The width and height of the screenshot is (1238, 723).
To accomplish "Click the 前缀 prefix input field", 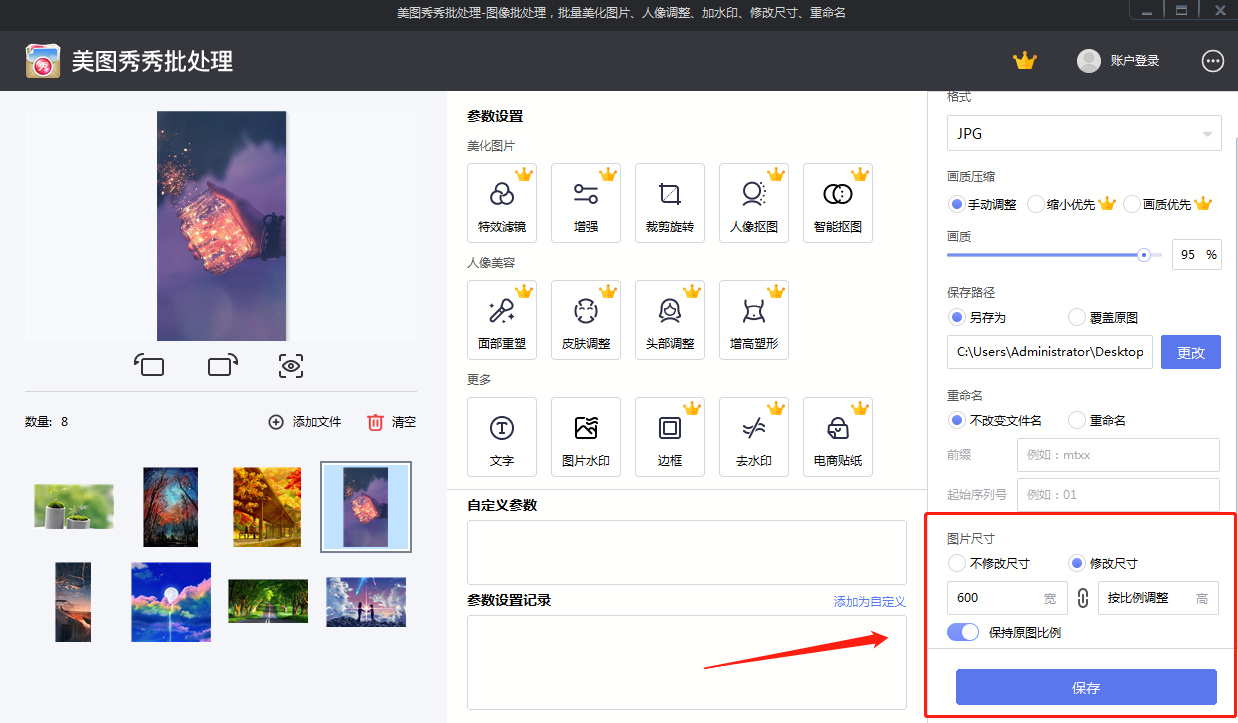I will click(1118, 454).
